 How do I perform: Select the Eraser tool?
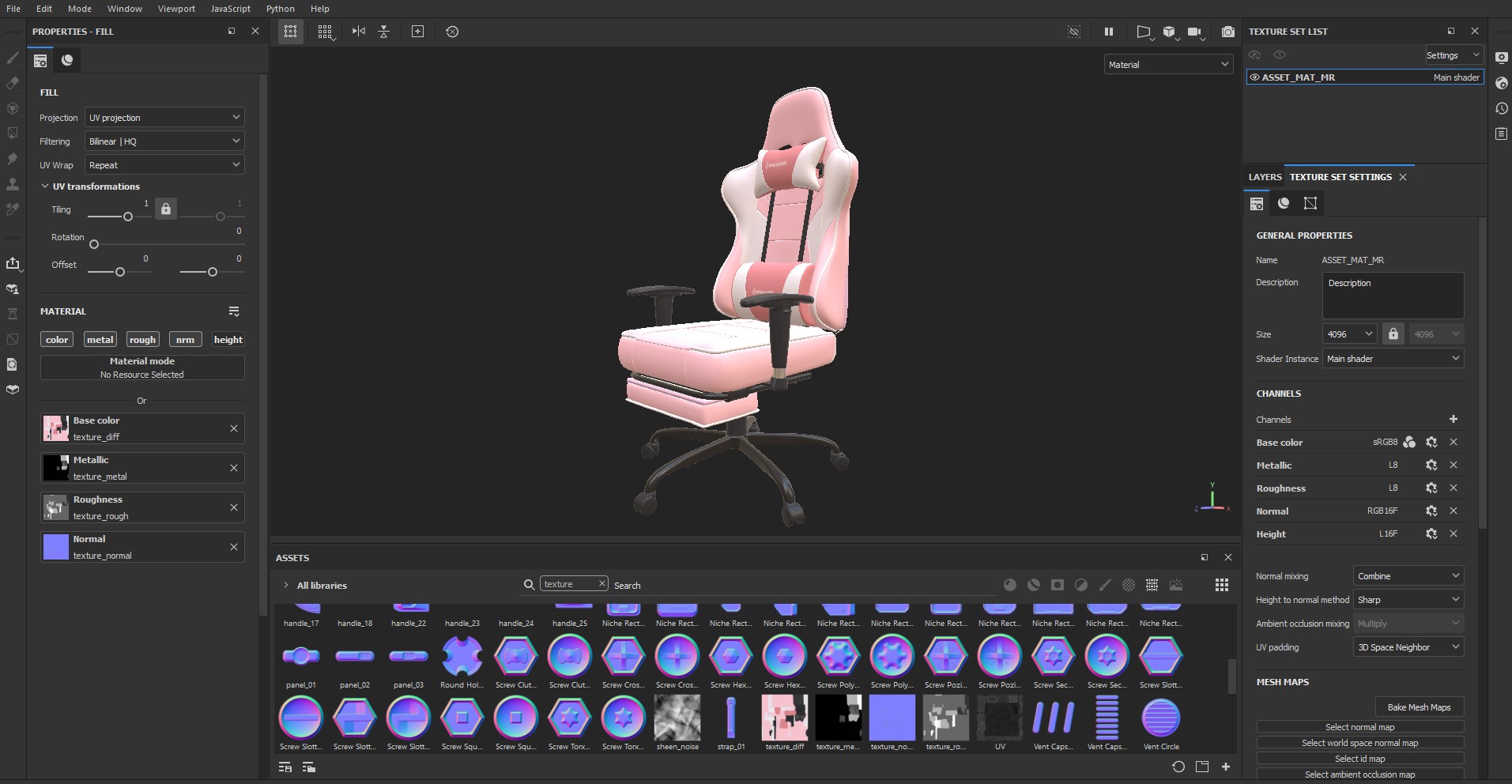13,83
